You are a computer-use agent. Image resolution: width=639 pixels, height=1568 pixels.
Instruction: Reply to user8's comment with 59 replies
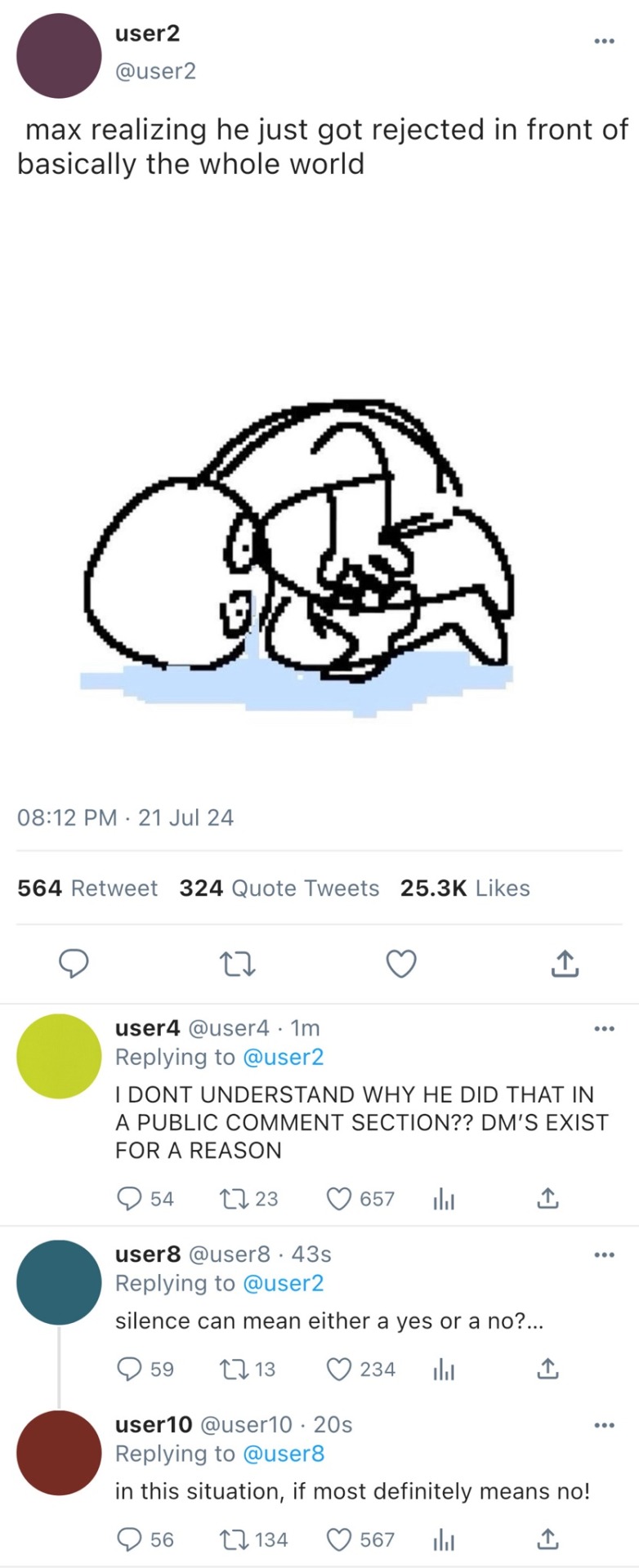click(x=130, y=1369)
